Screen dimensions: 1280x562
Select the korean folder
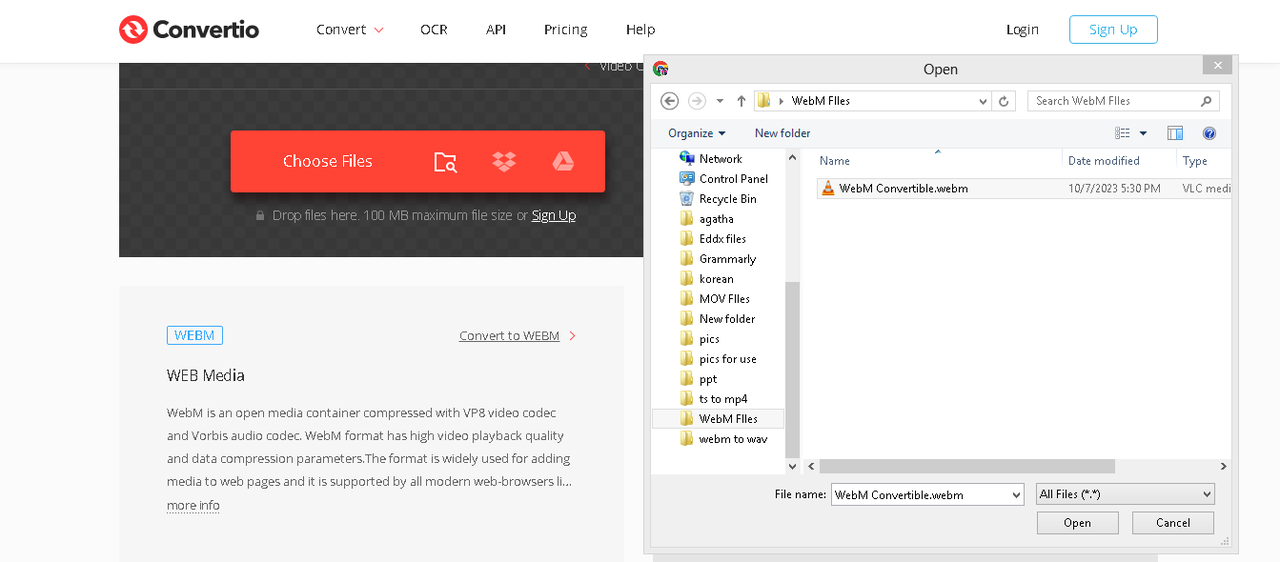click(717, 278)
